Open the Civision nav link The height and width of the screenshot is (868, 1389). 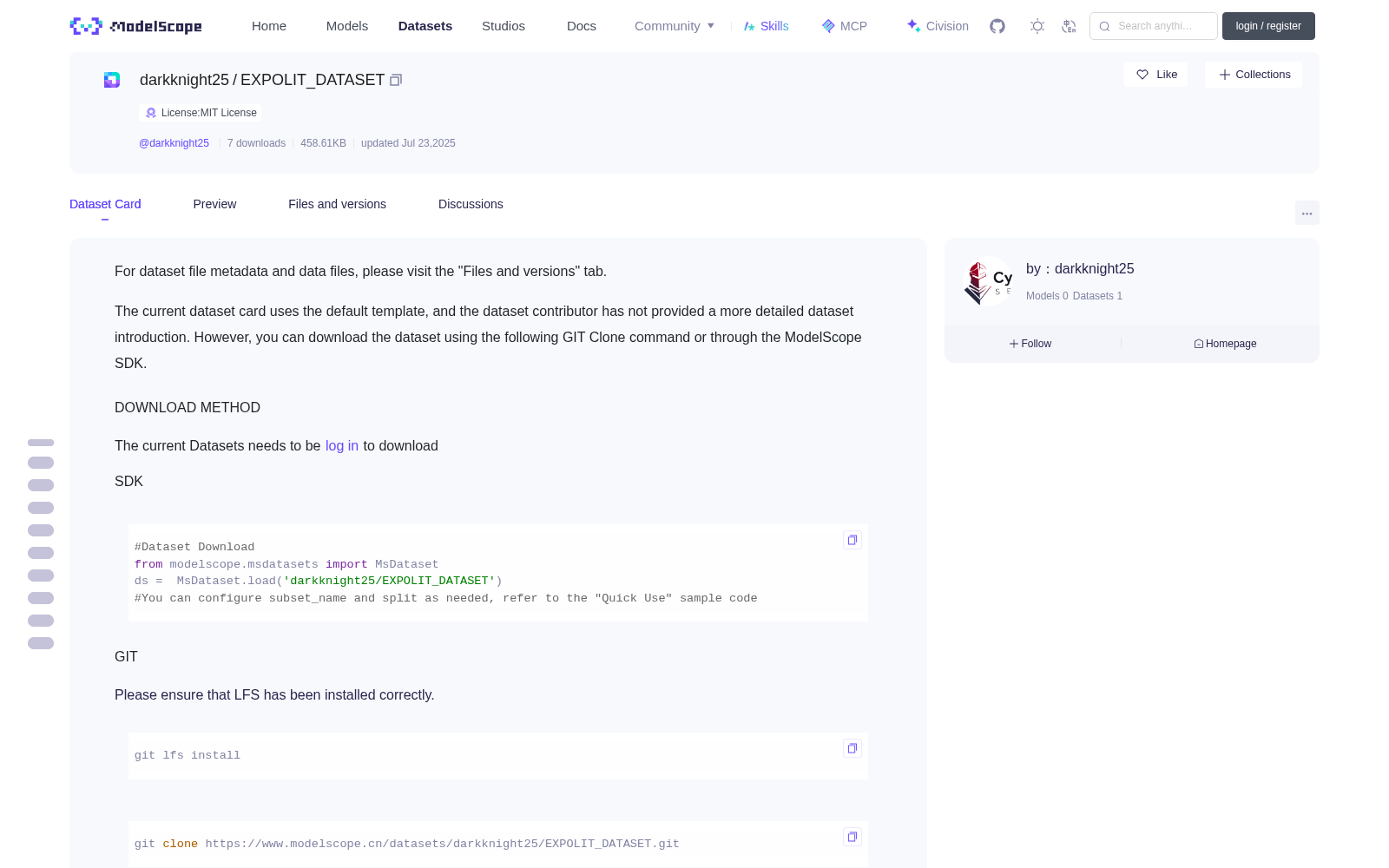tap(938, 26)
